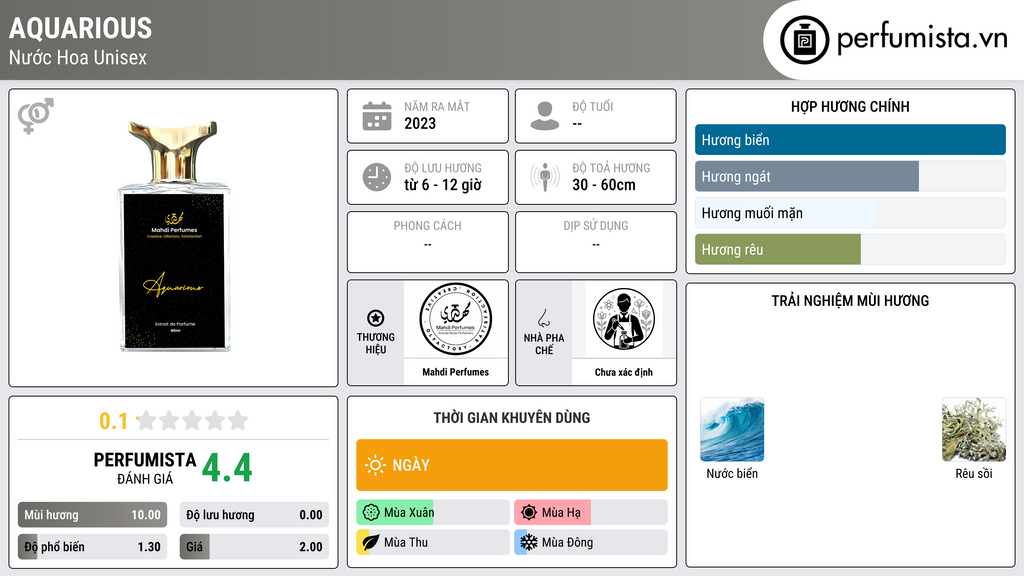The width and height of the screenshot is (1024, 576).
Task: Click the orange NGÀY time bar
Action: 512,465
